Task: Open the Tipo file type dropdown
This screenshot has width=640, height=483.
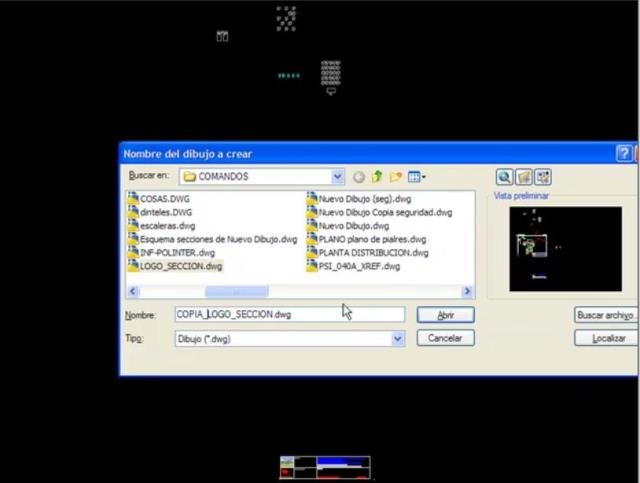Action: pos(398,338)
